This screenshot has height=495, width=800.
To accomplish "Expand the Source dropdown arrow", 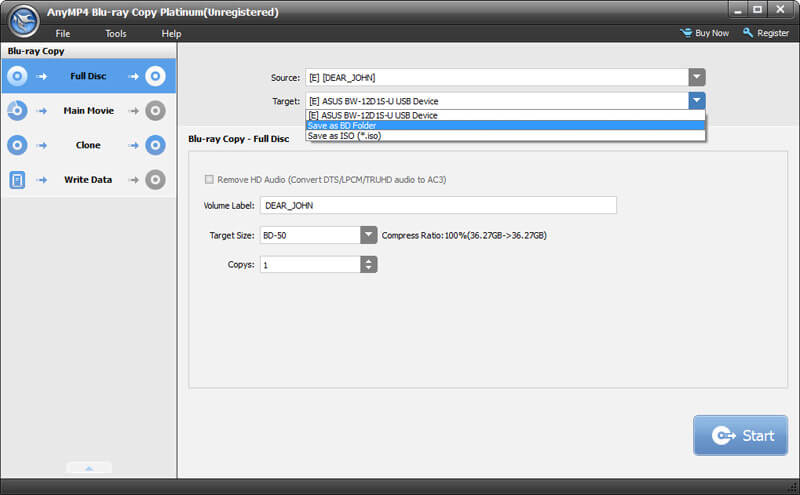I will 696,77.
